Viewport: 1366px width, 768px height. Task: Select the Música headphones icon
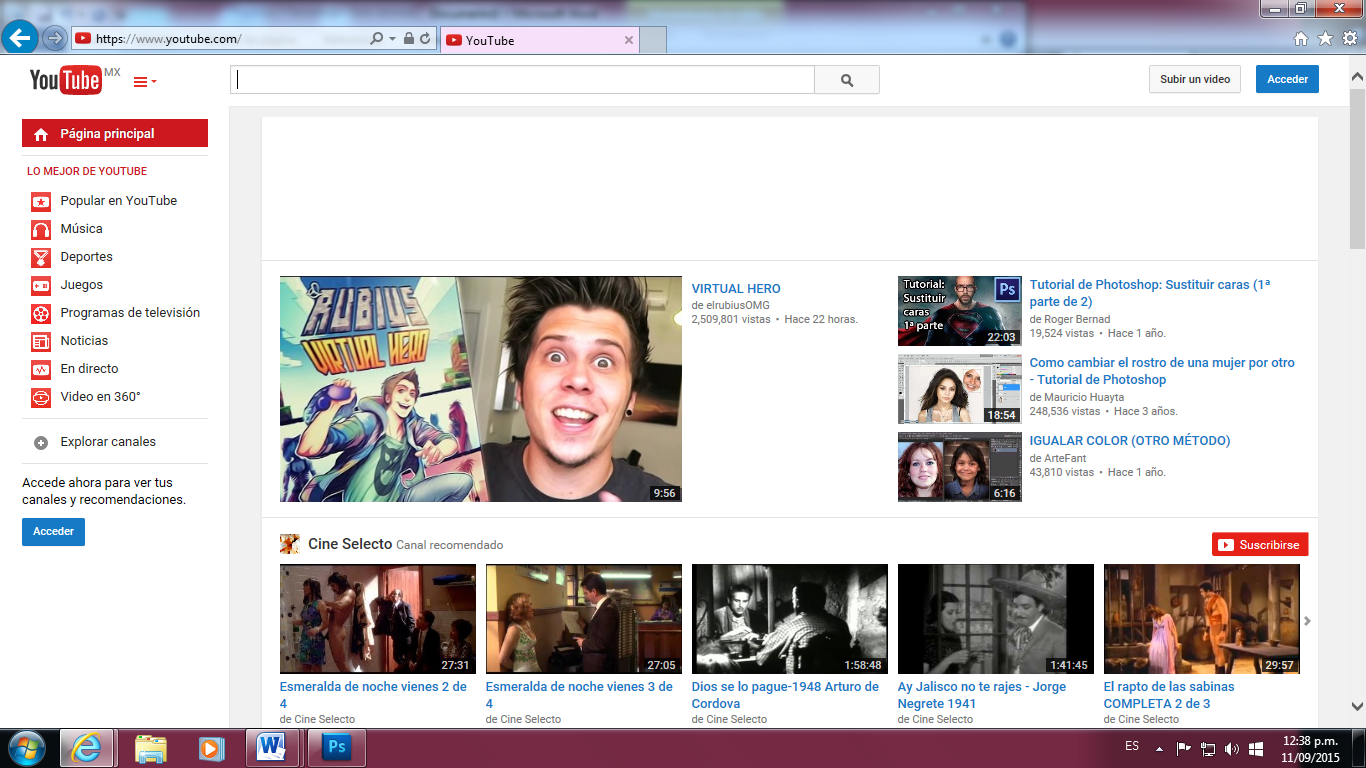[41, 229]
